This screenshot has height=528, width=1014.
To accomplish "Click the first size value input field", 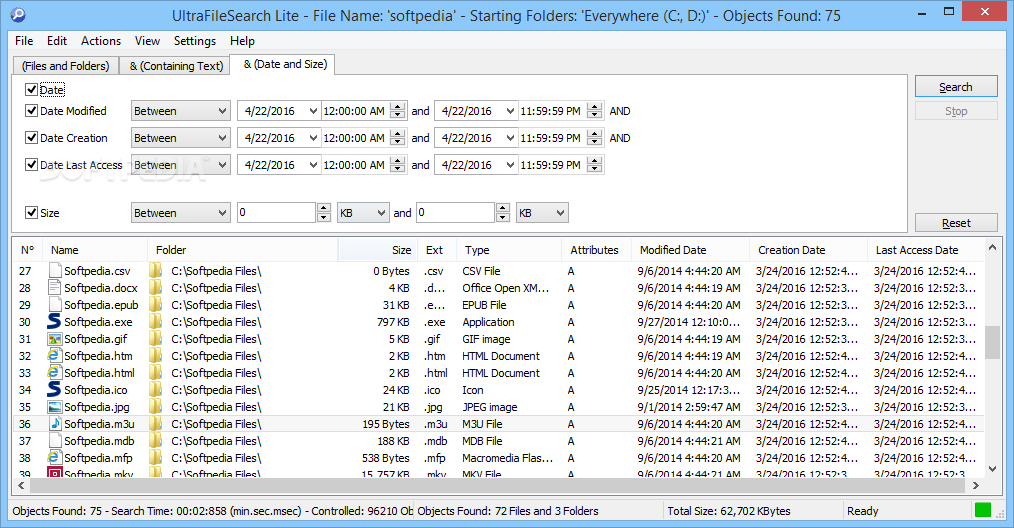I will (277, 213).
